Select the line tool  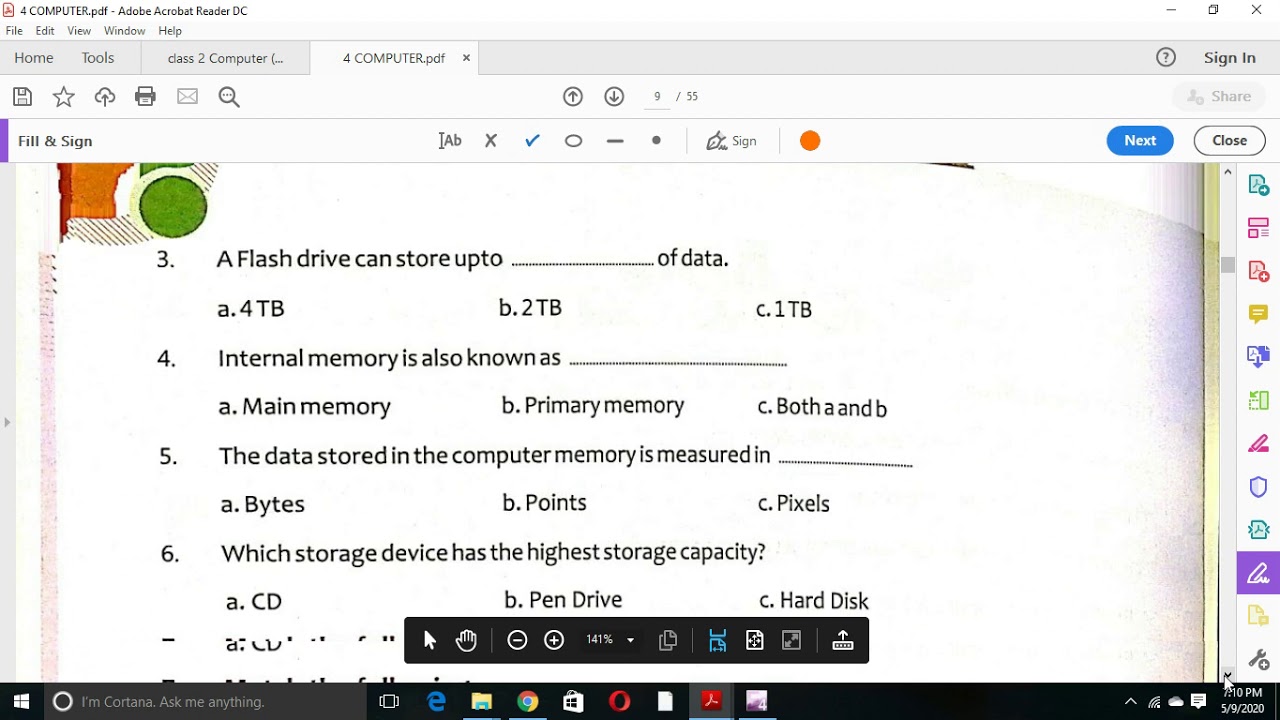[x=615, y=141]
